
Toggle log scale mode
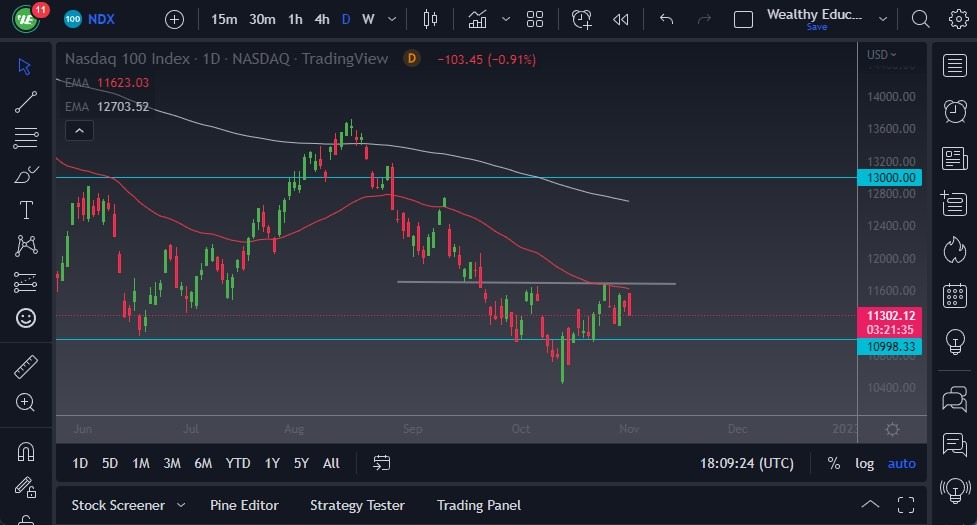pyautogui.click(x=864, y=463)
